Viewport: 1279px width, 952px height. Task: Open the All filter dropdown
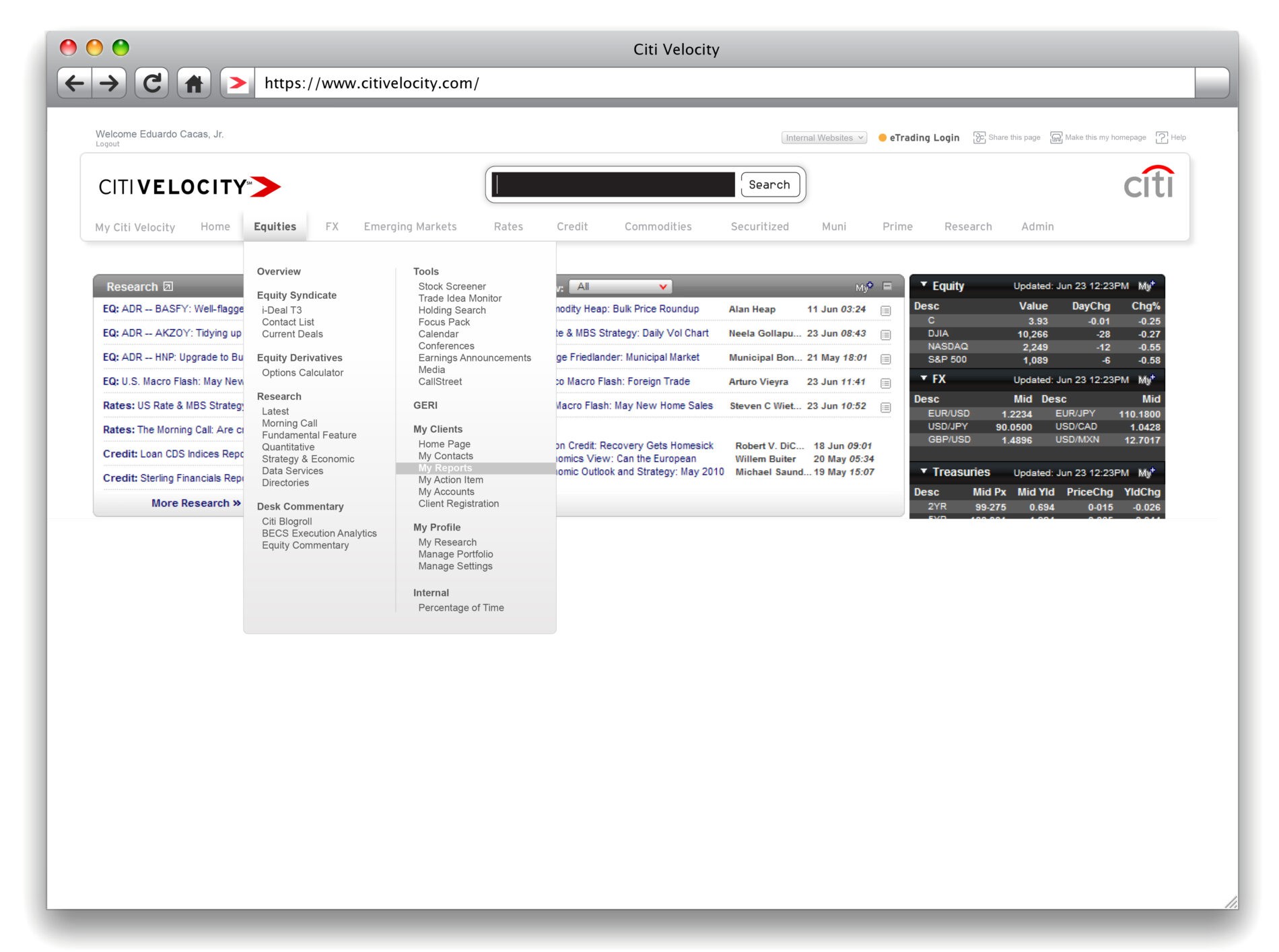621,287
